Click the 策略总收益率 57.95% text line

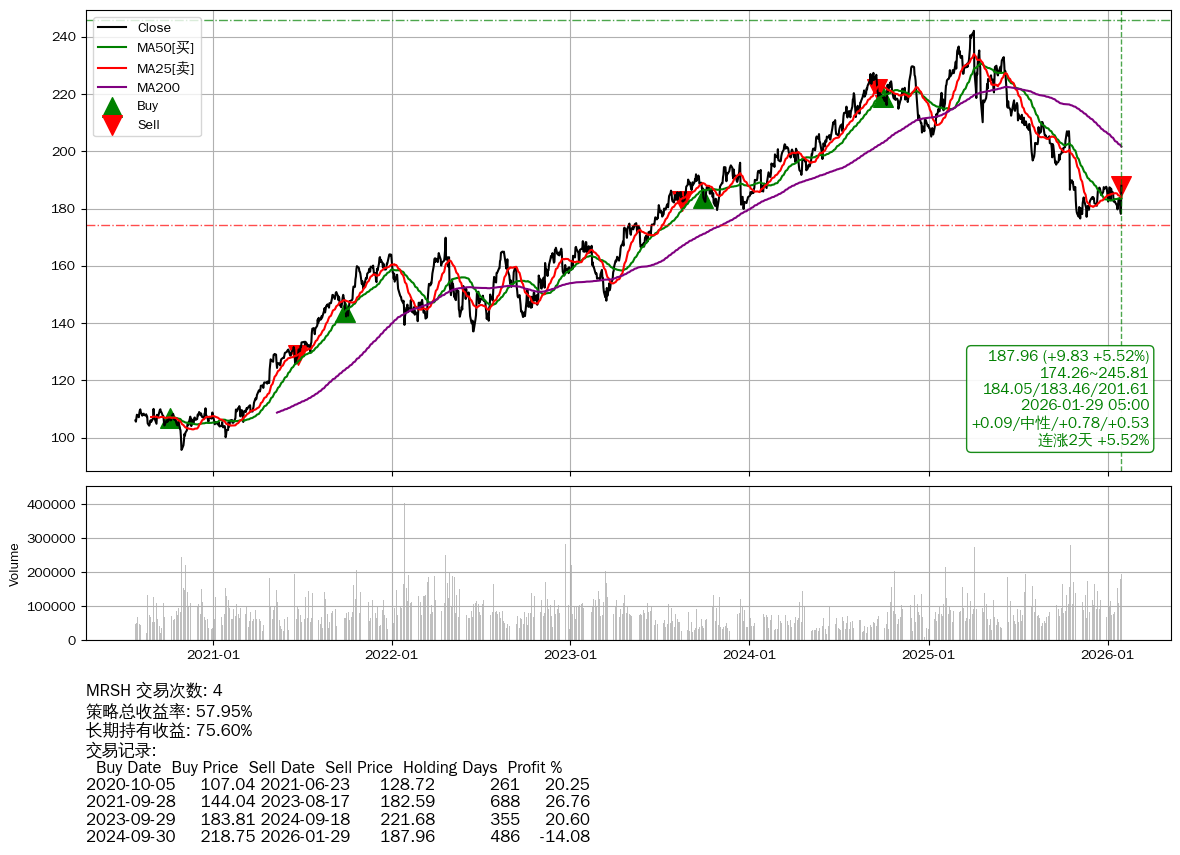click(169, 711)
